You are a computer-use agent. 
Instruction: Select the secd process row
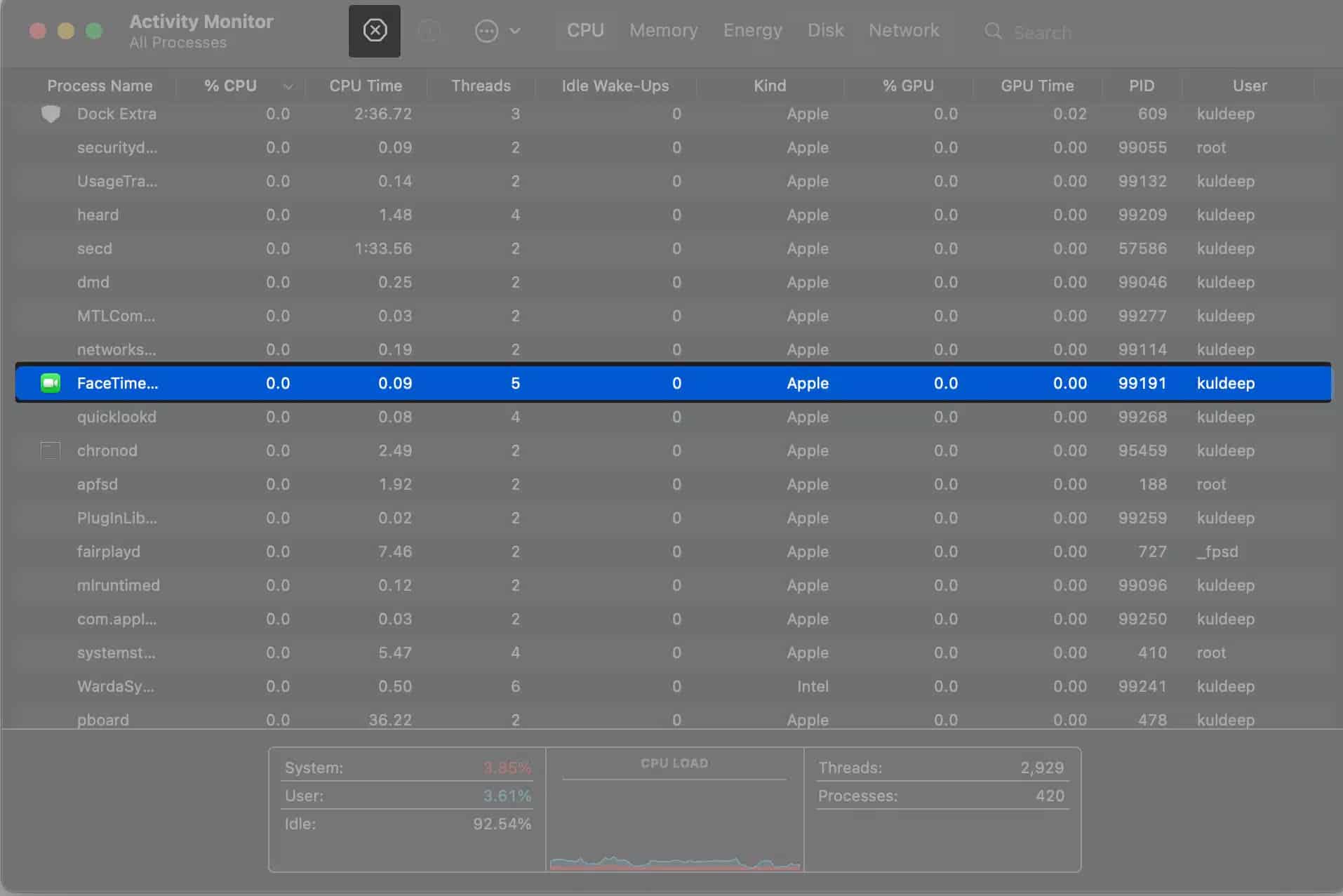tap(673, 248)
